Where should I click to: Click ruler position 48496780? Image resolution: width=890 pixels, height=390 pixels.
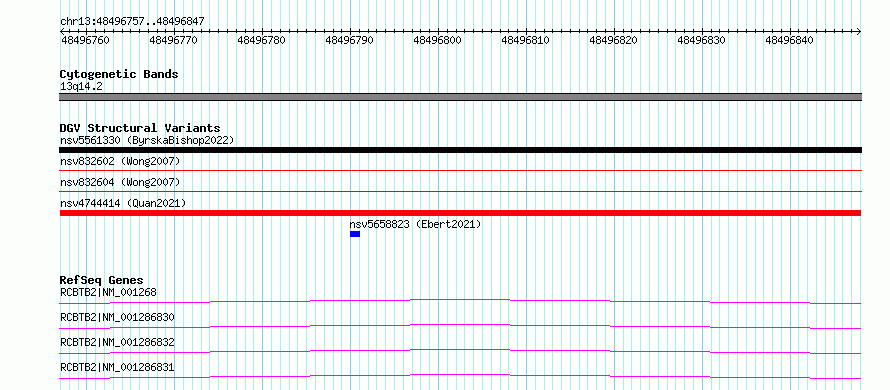coord(261,40)
